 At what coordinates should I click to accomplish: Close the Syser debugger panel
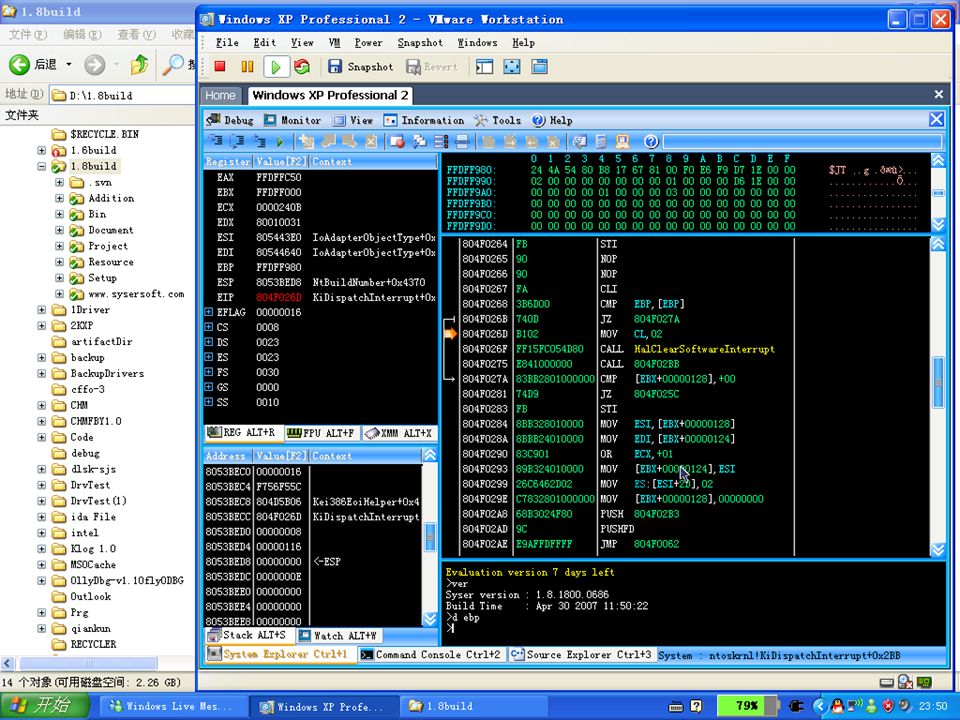[x=936, y=119]
